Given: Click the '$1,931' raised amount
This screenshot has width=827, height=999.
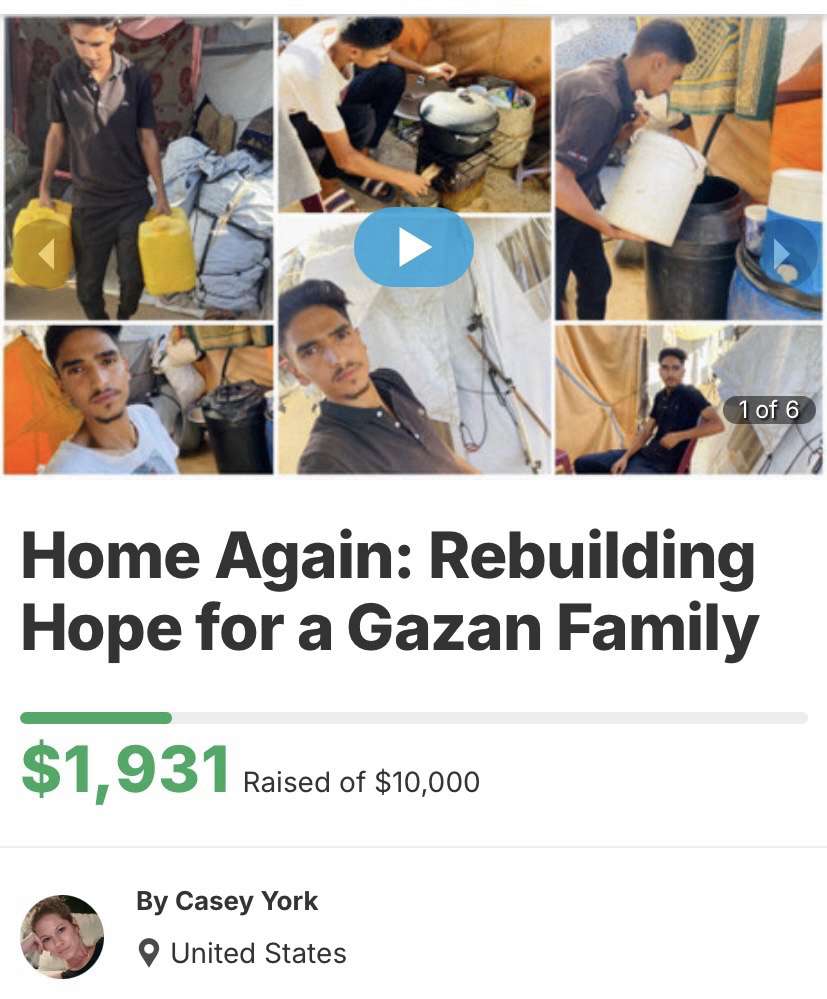Looking at the screenshot, I should 126,769.
